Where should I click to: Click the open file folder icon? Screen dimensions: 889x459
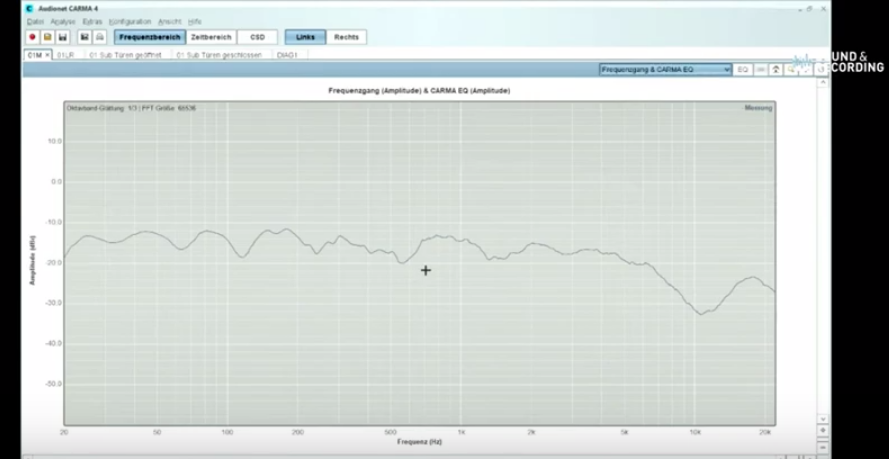(47, 37)
